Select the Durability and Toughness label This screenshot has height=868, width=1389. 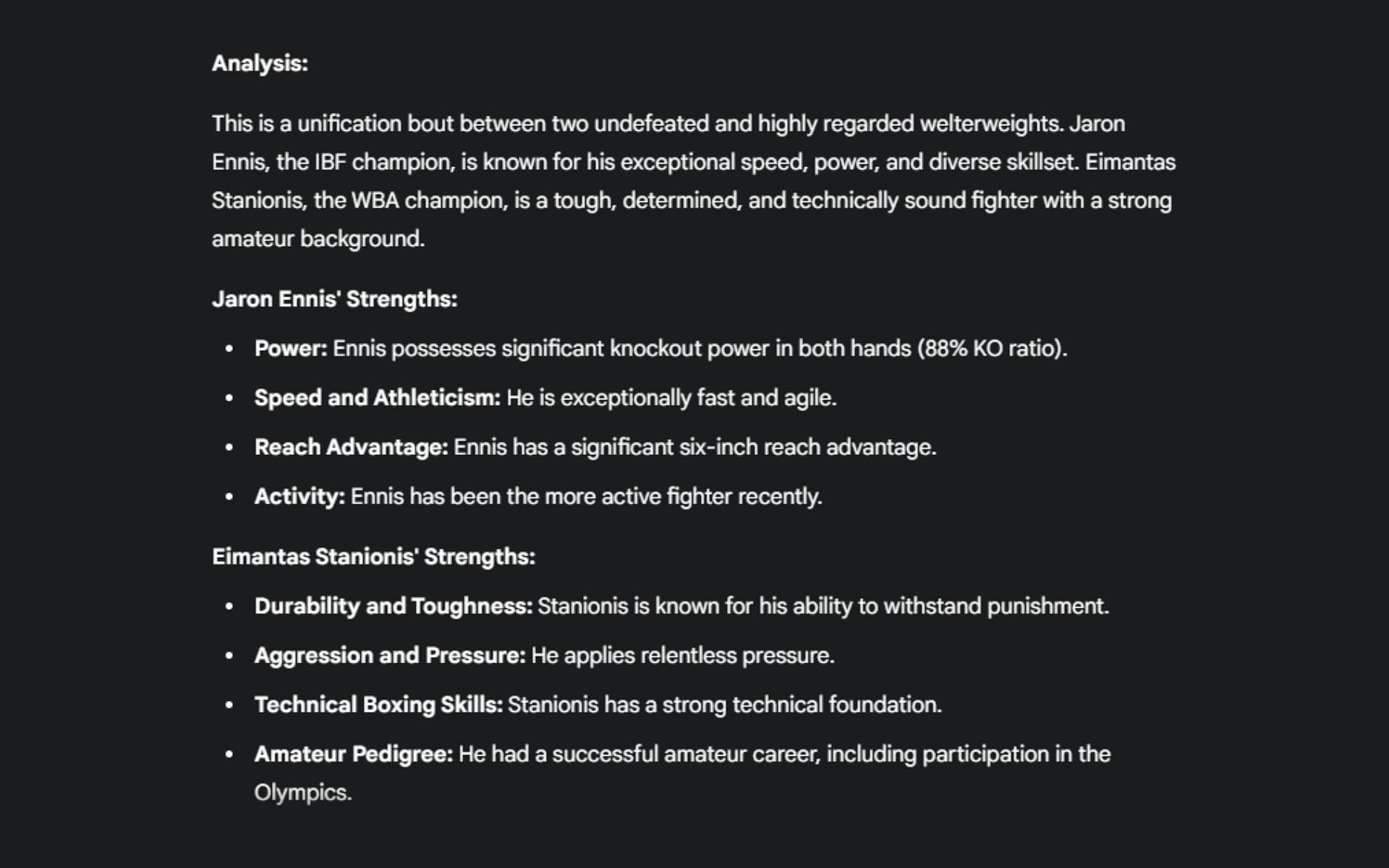393,606
